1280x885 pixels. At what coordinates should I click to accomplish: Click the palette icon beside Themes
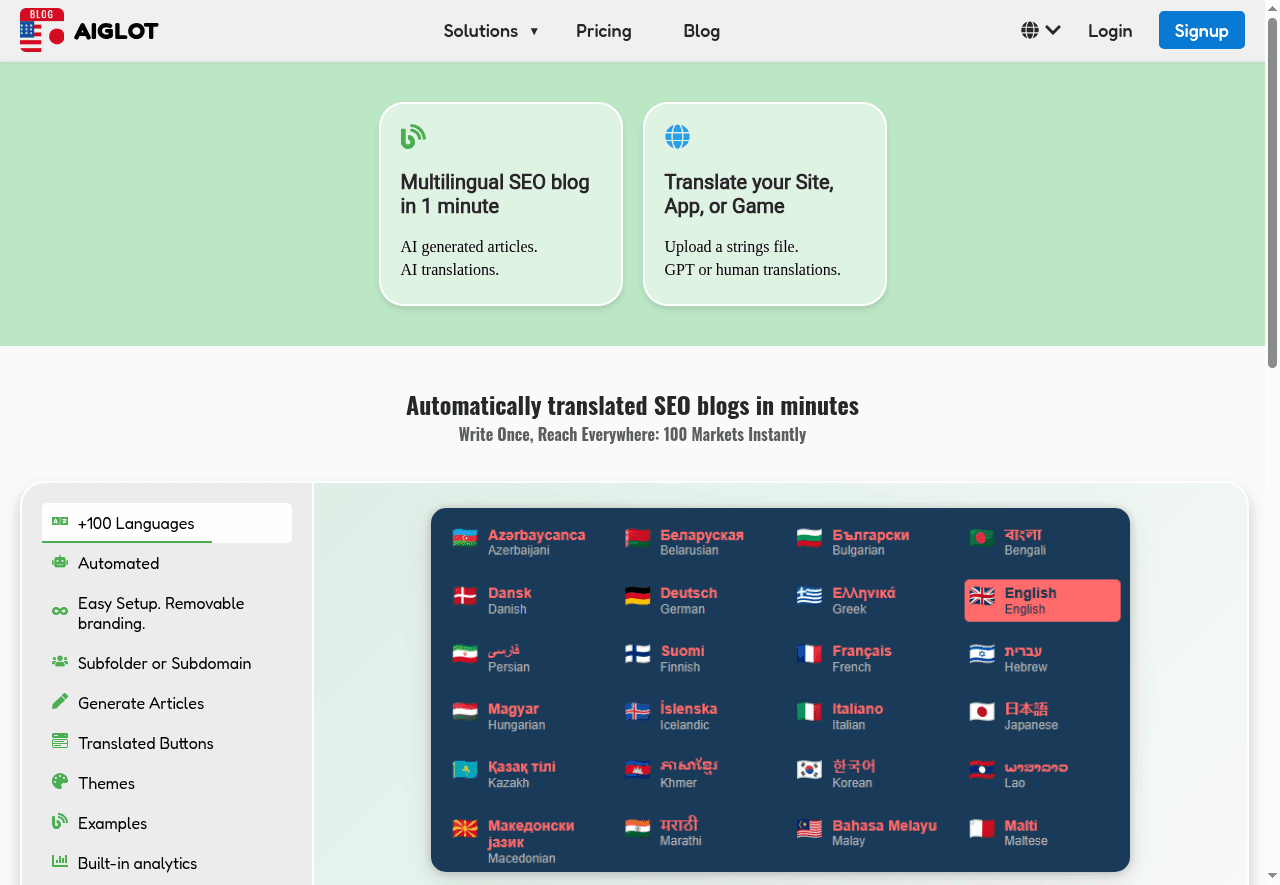point(60,782)
